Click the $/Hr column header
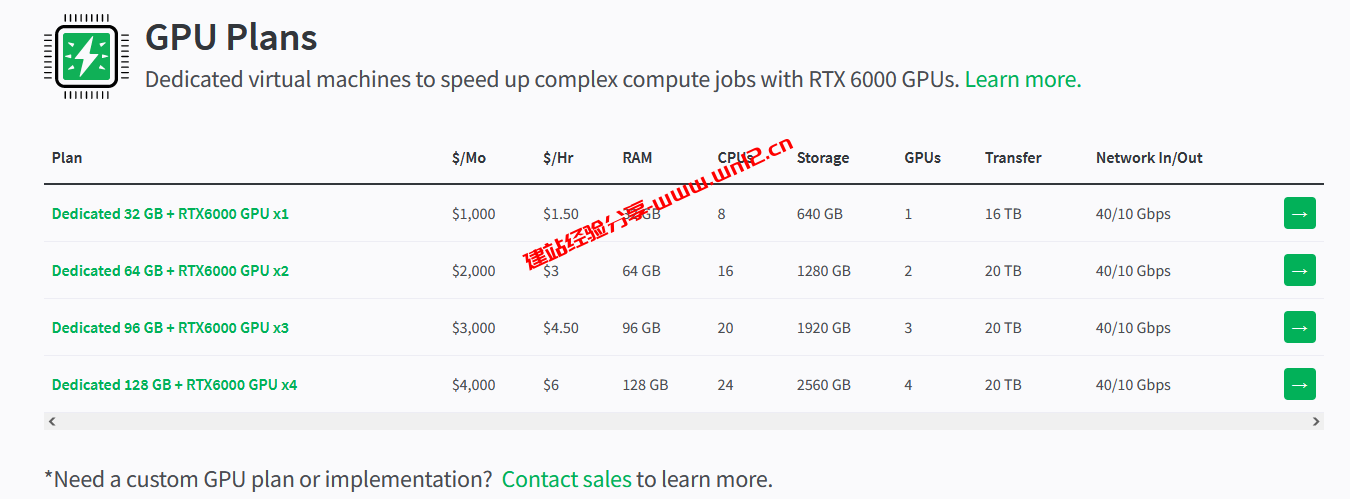 point(558,158)
